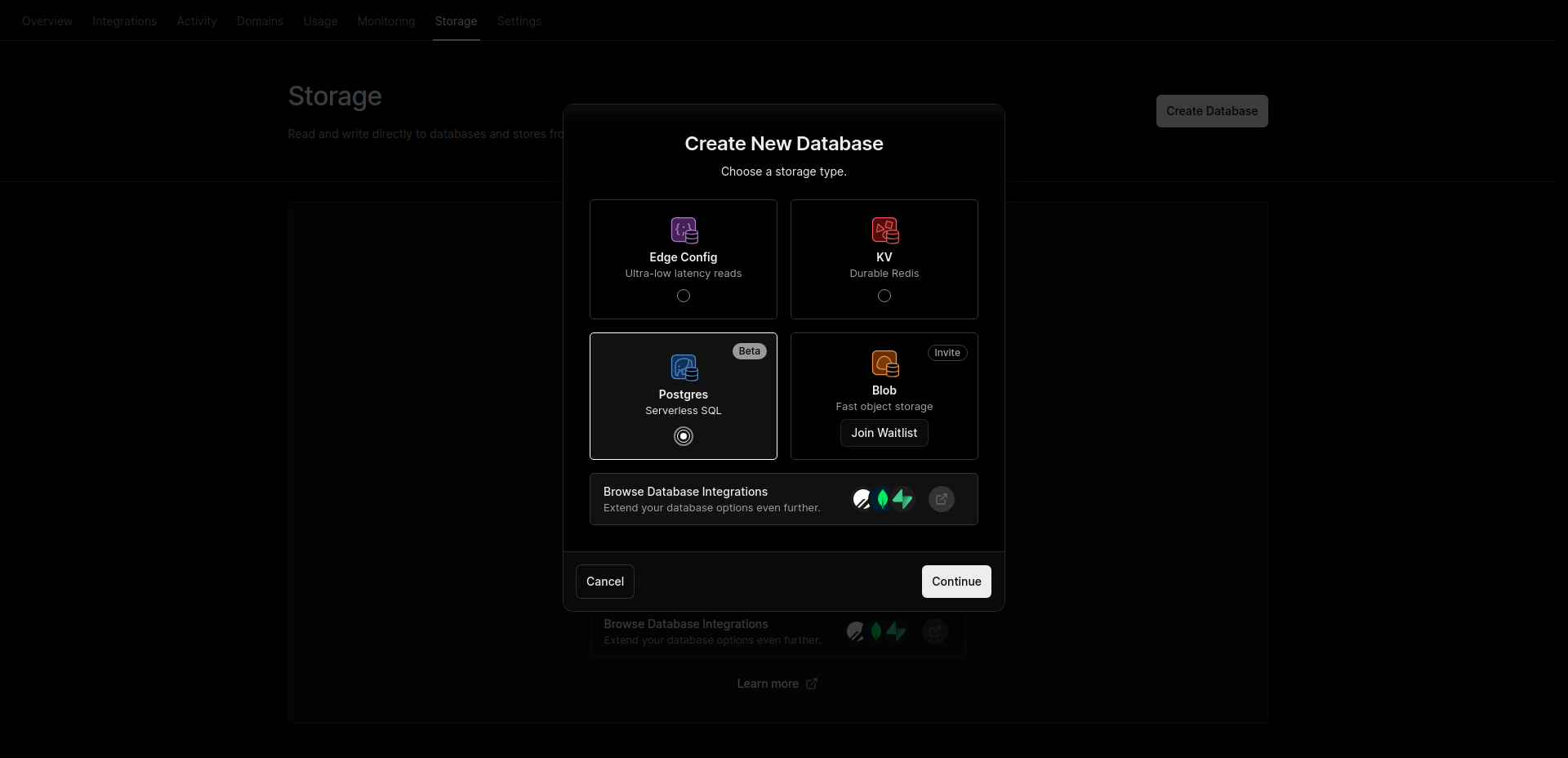Screen dimensions: 1568x758
Task: Click the external link icon beside Learn more
Action: point(812,684)
